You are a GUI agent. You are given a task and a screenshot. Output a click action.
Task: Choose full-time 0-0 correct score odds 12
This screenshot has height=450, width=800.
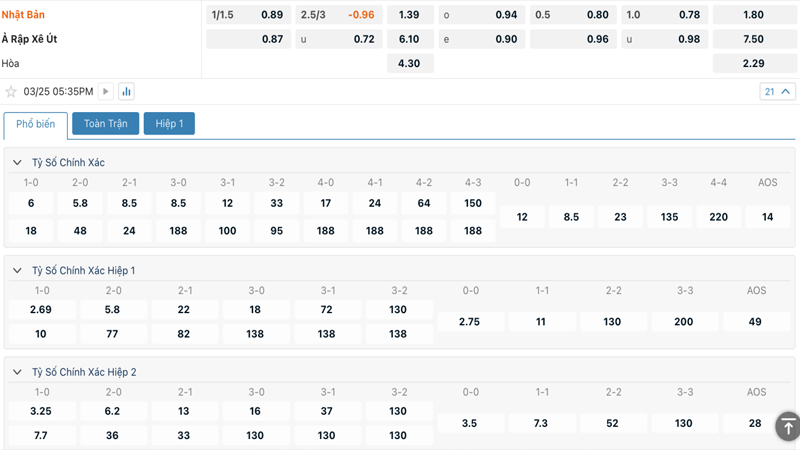522,217
